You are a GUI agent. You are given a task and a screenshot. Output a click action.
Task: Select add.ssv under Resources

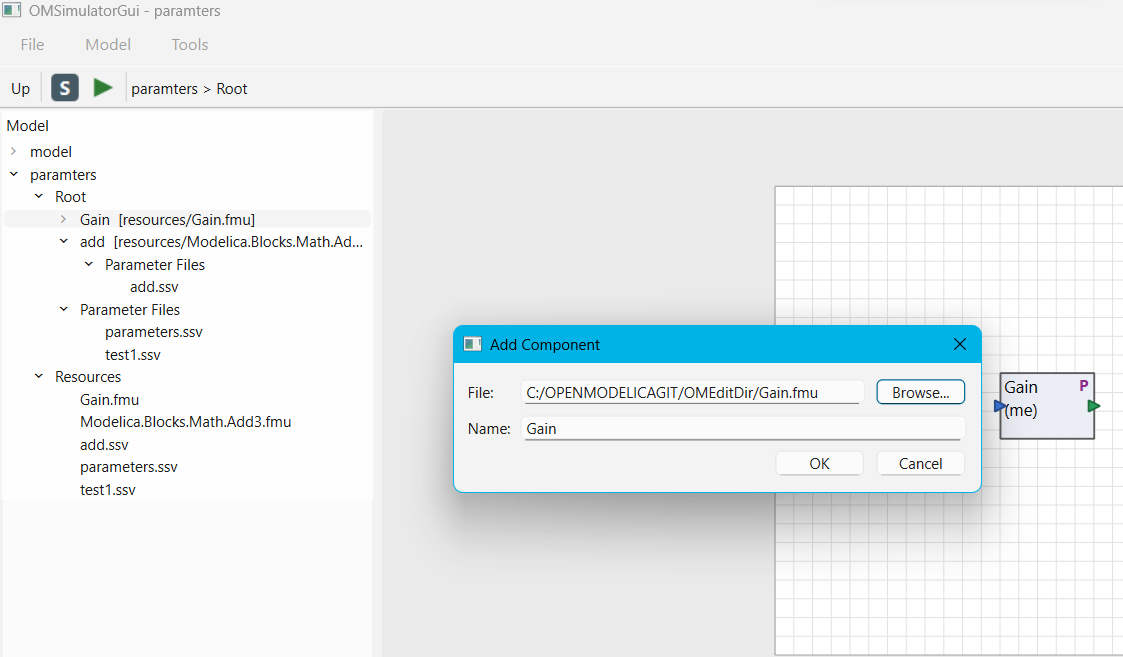tap(104, 445)
